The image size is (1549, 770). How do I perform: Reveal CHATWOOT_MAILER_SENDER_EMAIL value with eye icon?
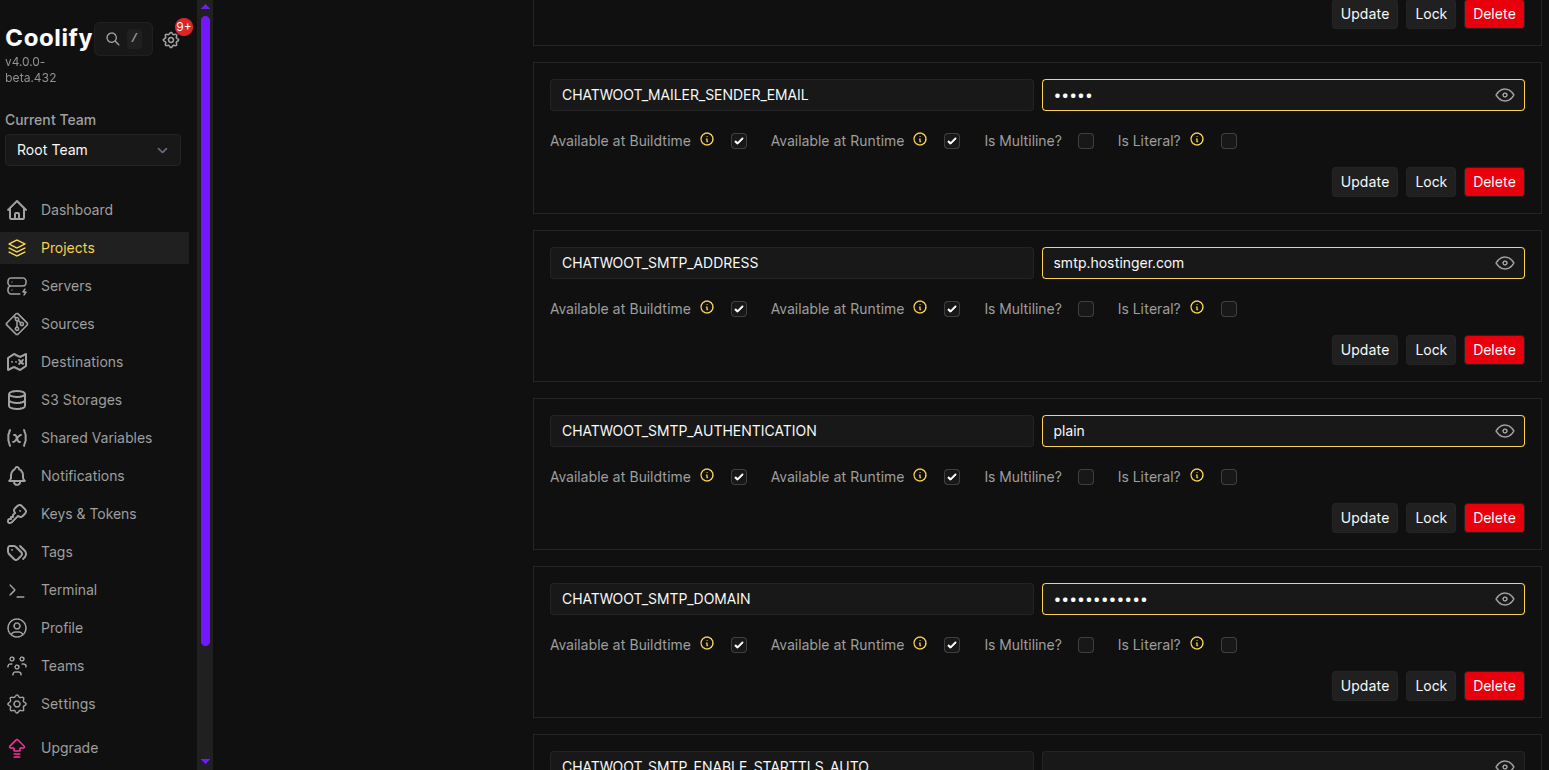(x=1504, y=95)
